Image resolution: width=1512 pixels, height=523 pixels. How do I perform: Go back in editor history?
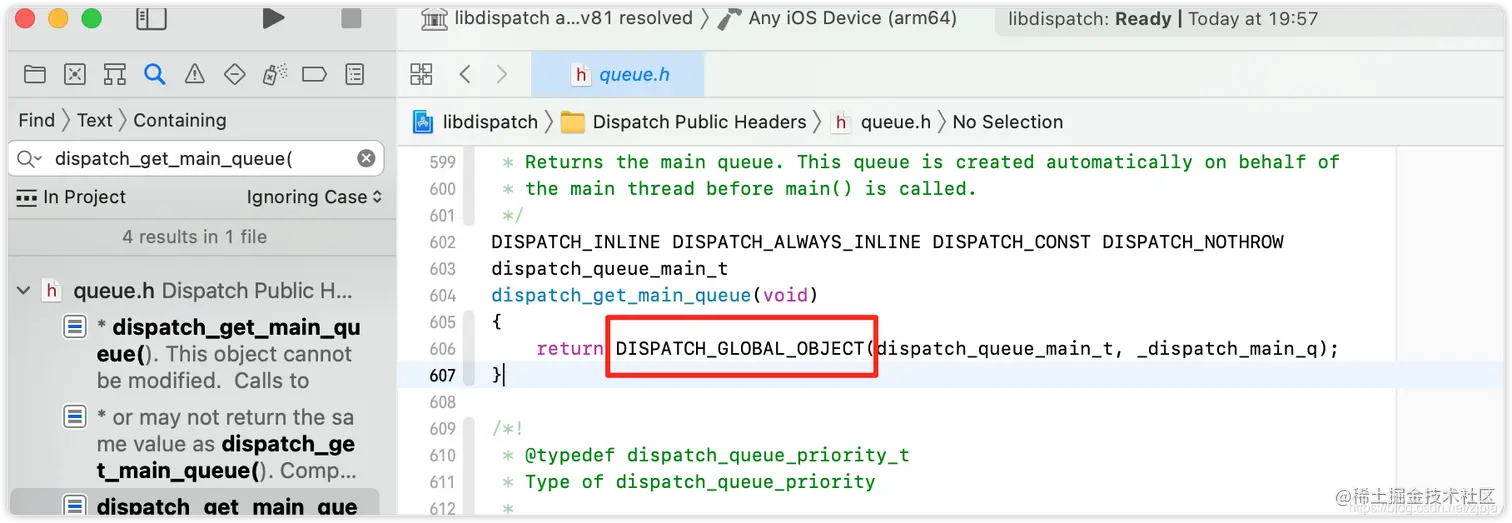click(x=465, y=74)
